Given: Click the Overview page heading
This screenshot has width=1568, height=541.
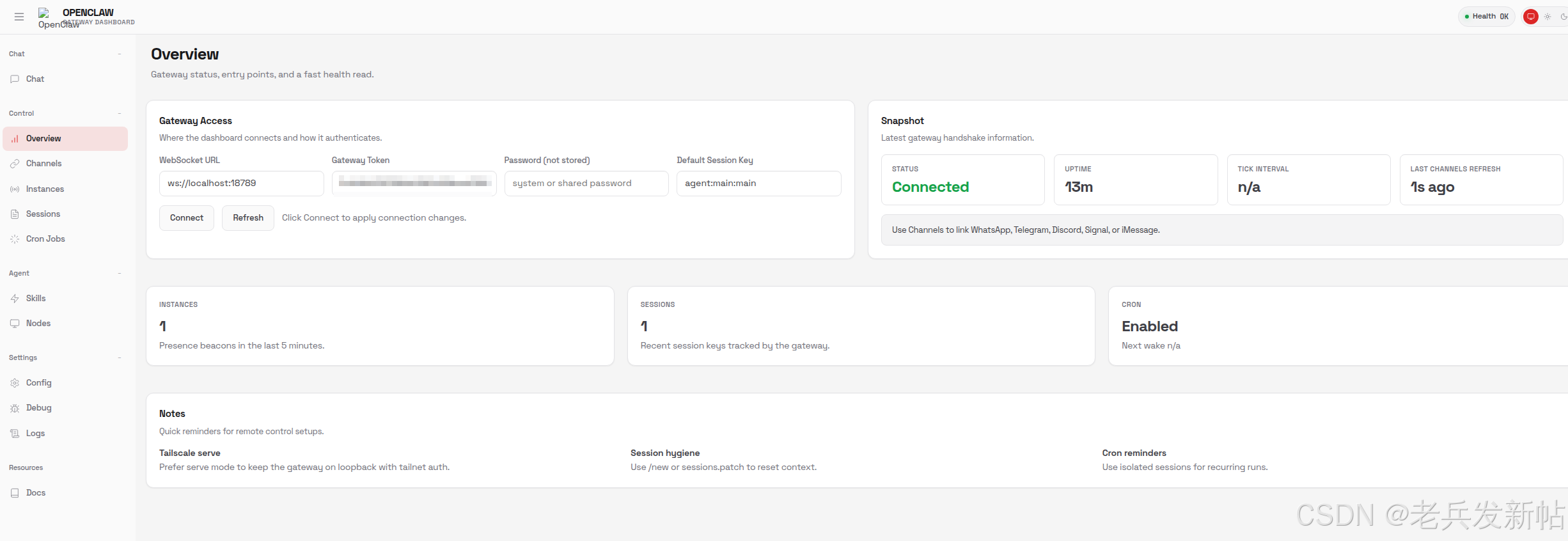Looking at the screenshot, I should click(x=185, y=54).
